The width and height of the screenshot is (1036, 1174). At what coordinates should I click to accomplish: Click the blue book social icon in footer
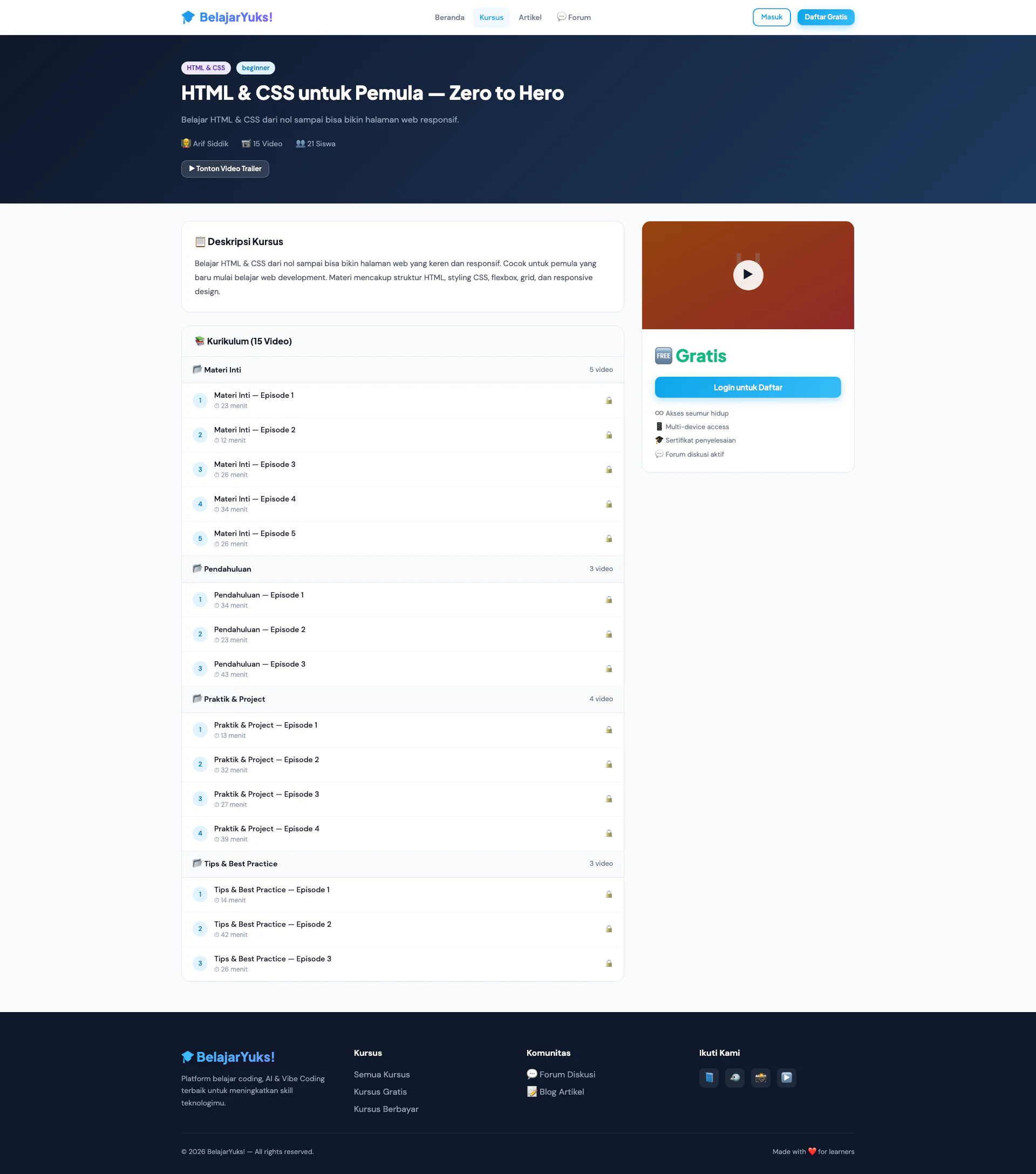point(708,1077)
